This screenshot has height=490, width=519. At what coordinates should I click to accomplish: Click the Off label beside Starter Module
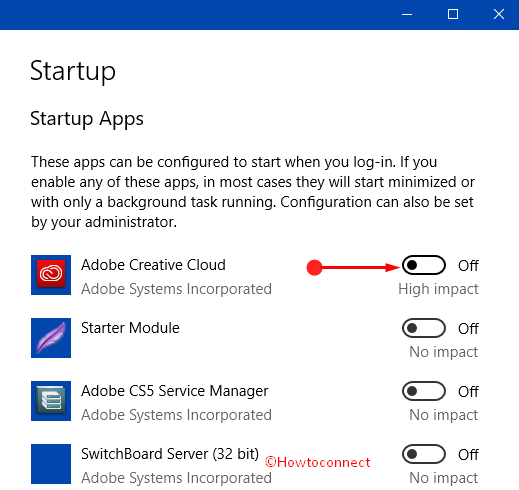pos(468,329)
